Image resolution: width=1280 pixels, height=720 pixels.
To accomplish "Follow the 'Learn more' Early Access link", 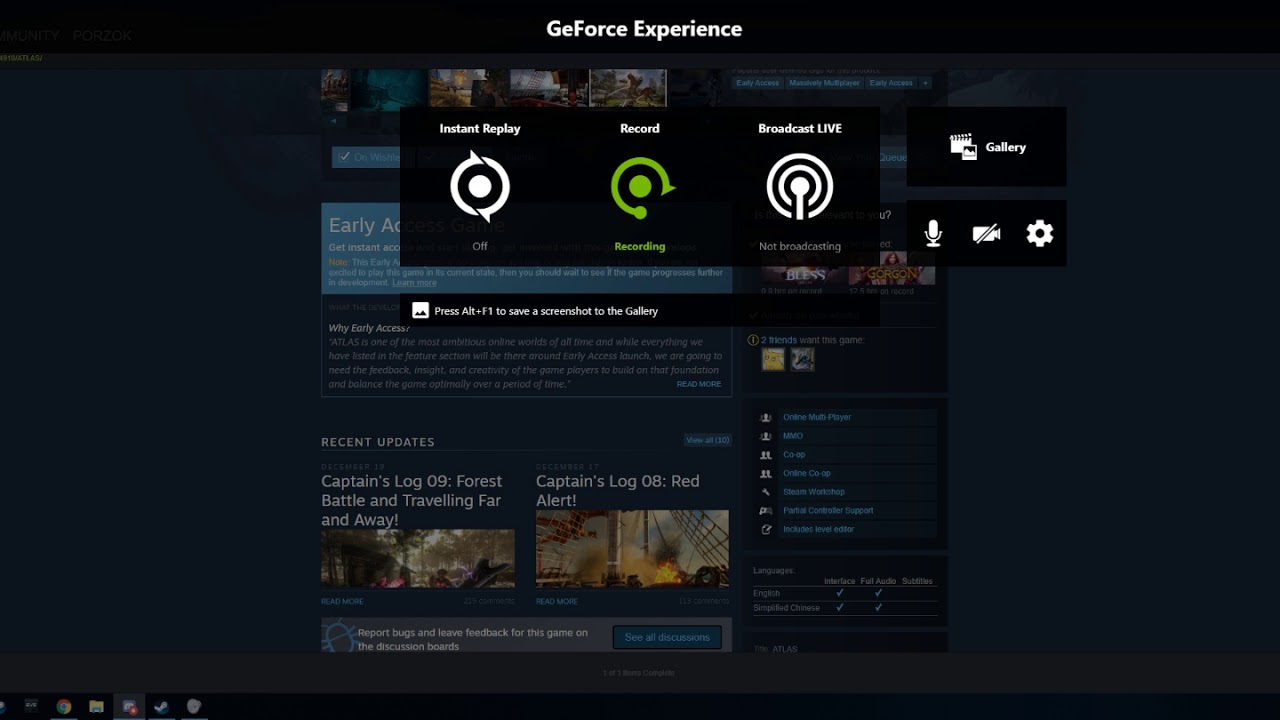I will 414,283.
